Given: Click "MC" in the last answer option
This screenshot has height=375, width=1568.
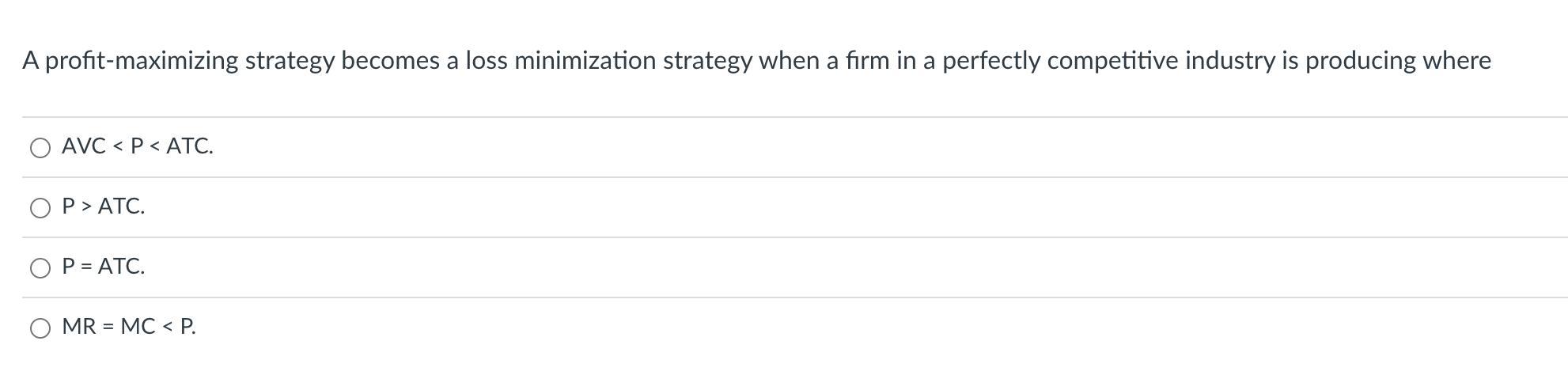Looking at the screenshot, I should (x=138, y=327).
